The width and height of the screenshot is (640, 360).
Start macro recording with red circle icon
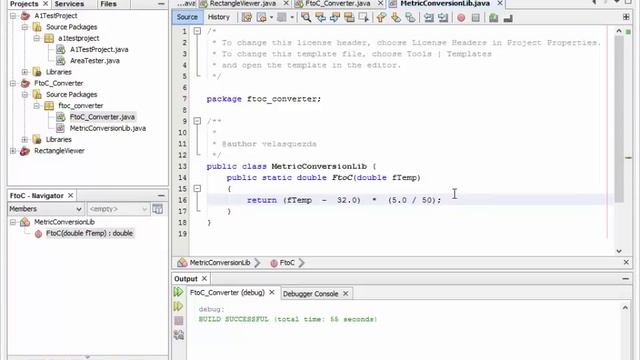(461, 18)
